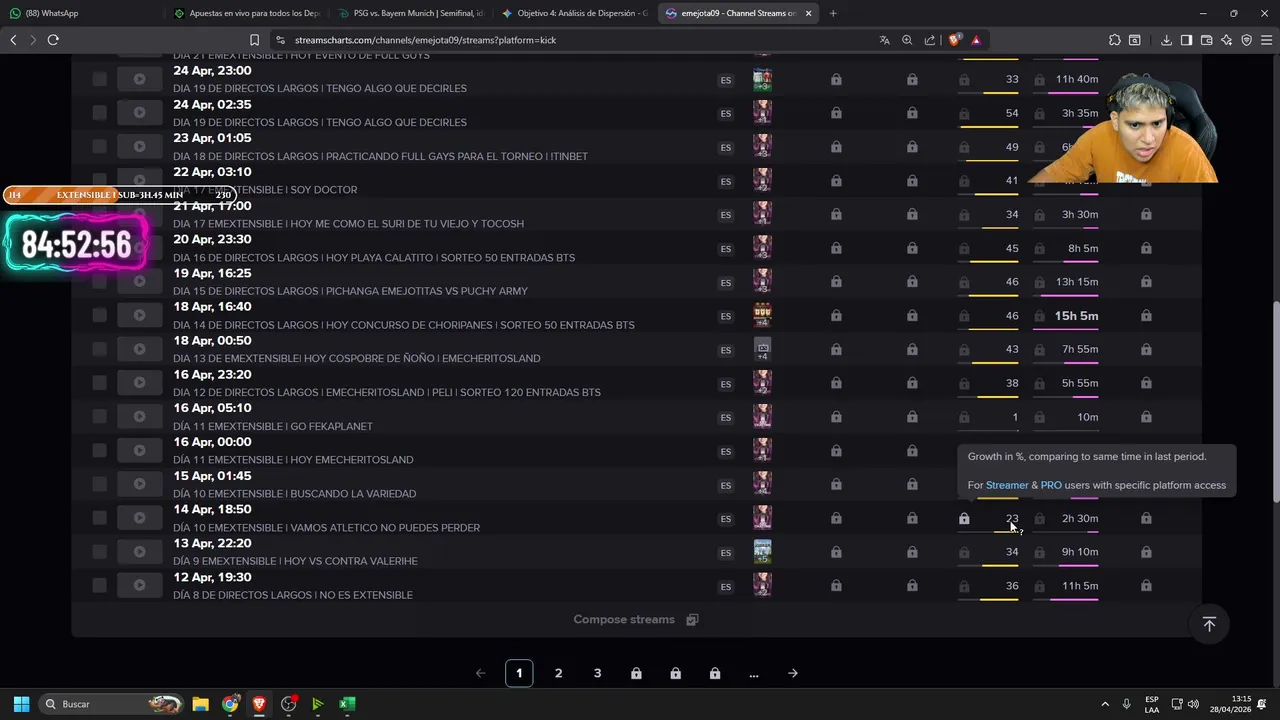
Task: Click the Compose streams icon button
Action: [x=692, y=620]
